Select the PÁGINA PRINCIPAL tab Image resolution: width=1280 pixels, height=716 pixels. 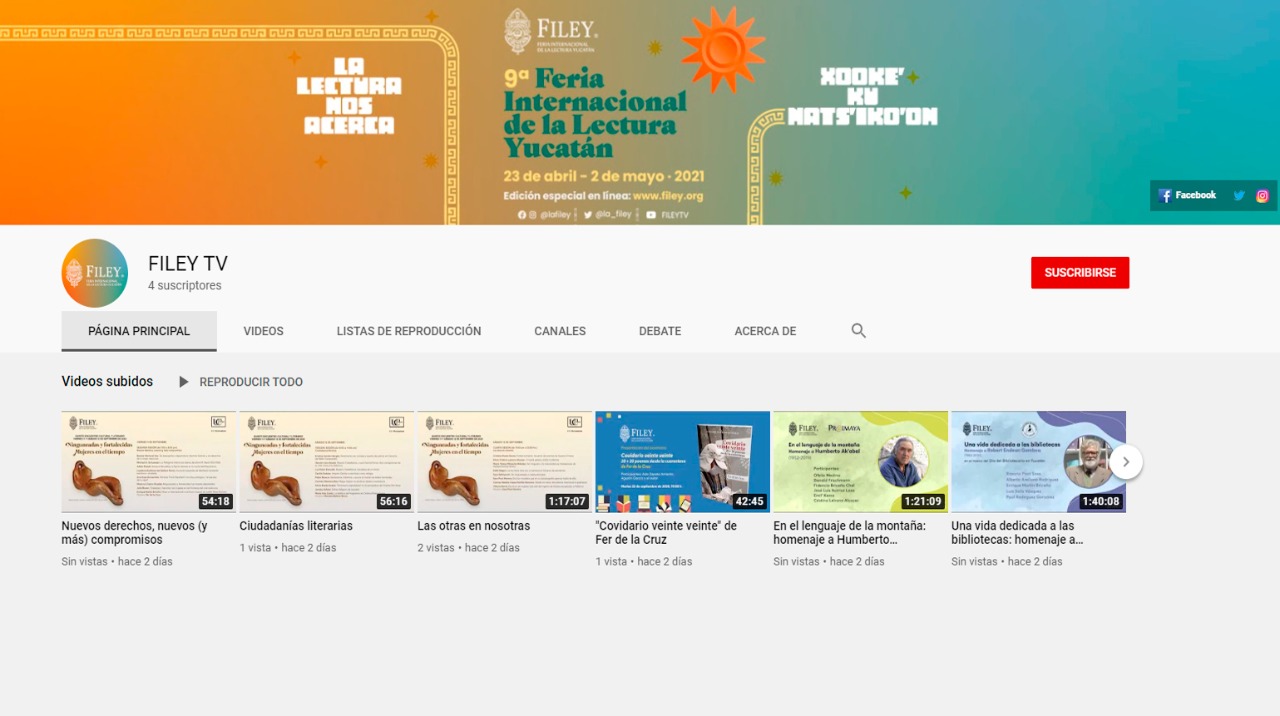click(139, 331)
